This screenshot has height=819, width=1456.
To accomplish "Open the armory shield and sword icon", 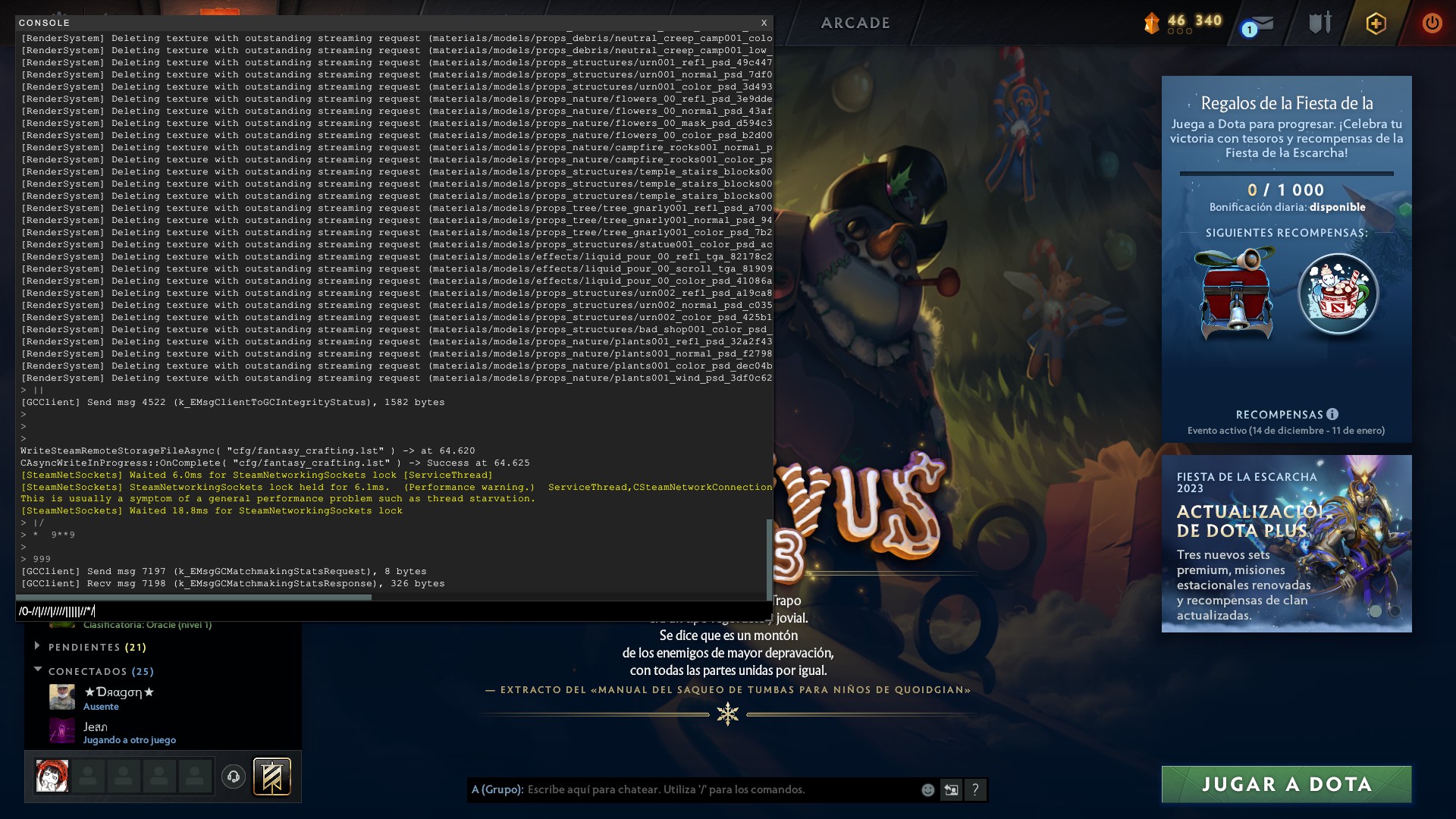I will click(1319, 23).
